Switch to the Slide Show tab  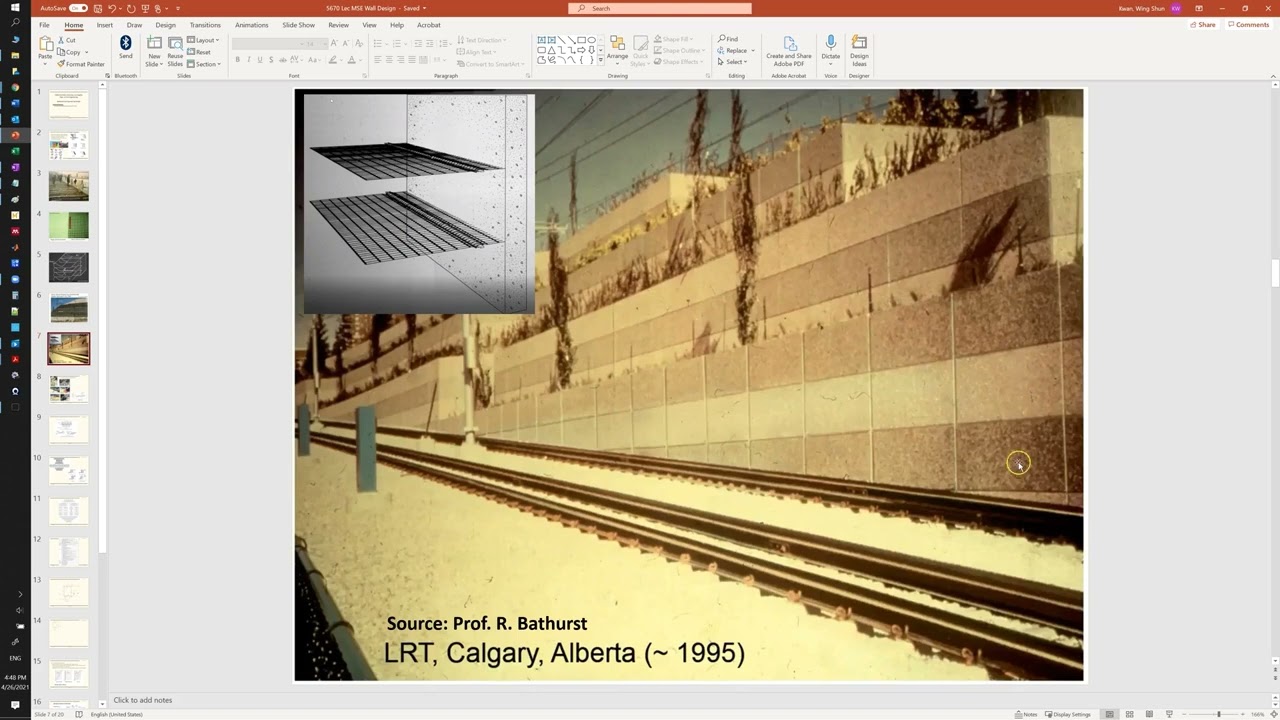[x=298, y=25]
